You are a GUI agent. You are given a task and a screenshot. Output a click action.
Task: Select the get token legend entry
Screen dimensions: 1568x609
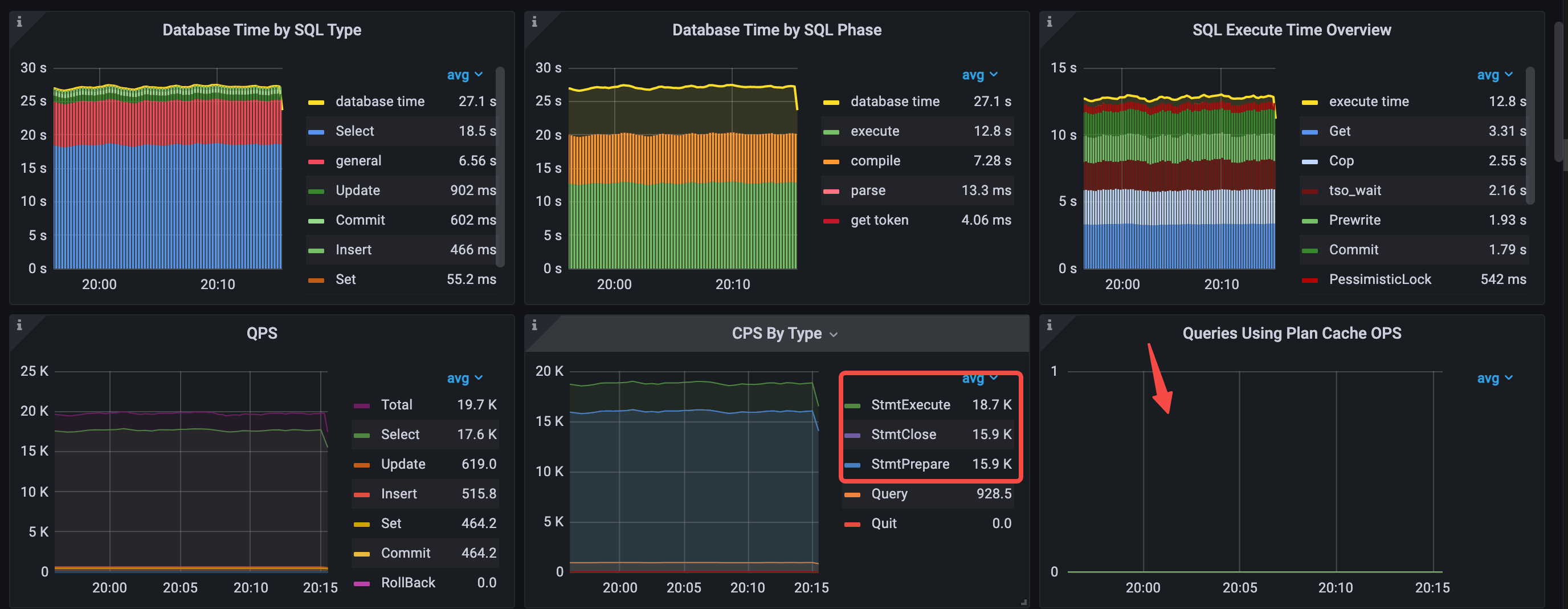pyautogui.click(x=879, y=220)
